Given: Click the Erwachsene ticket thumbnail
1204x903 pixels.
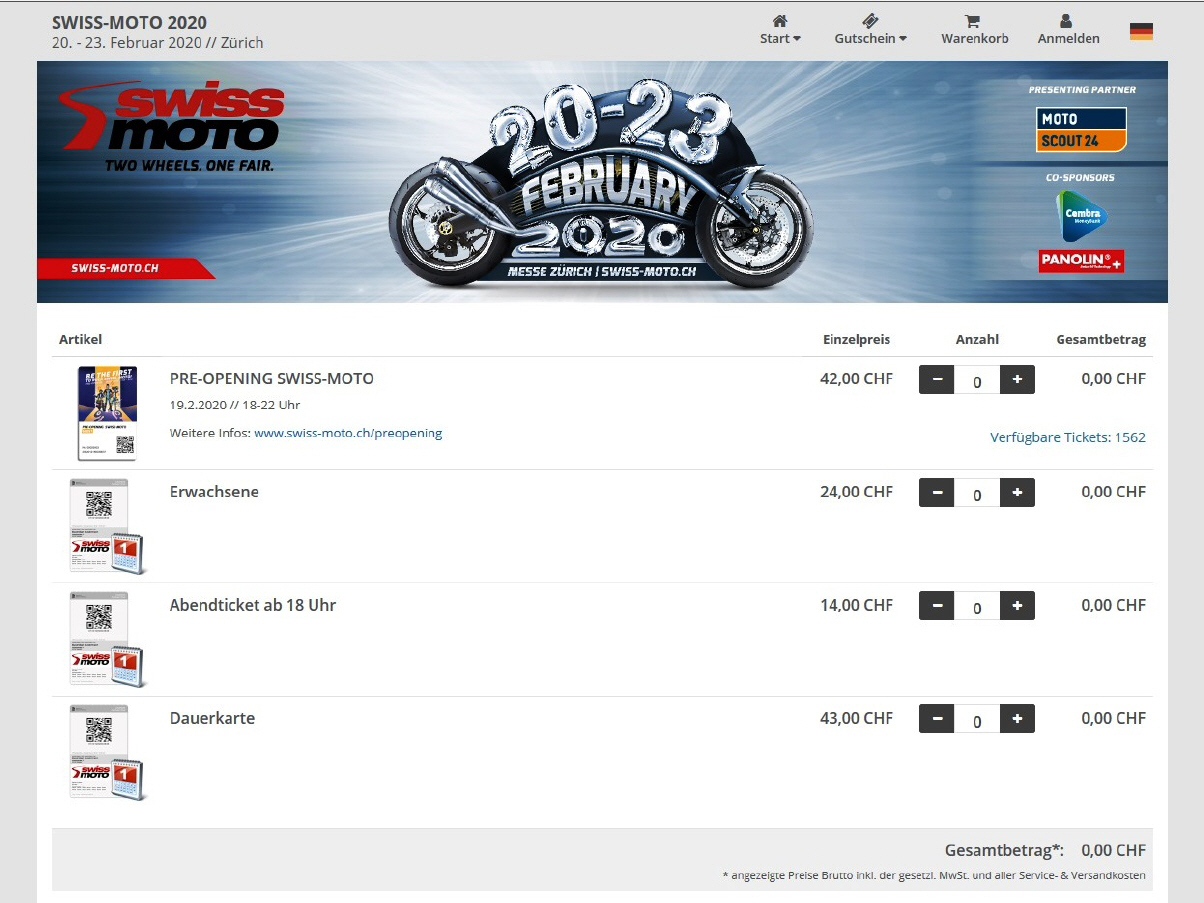Looking at the screenshot, I should click(106, 526).
